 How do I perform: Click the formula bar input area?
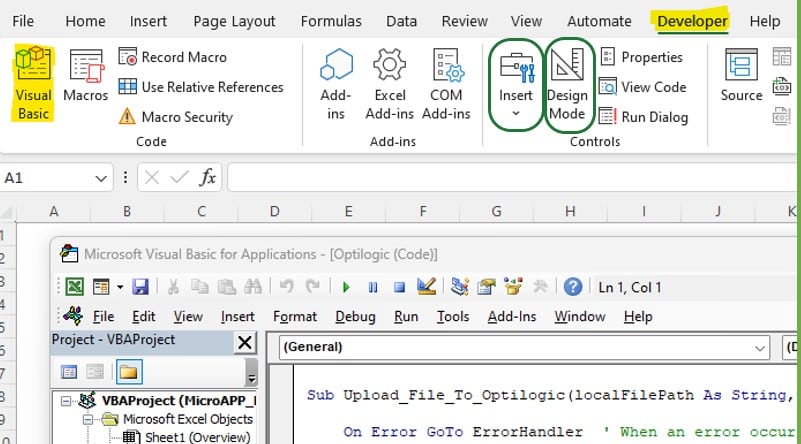[x=512, y=178]
